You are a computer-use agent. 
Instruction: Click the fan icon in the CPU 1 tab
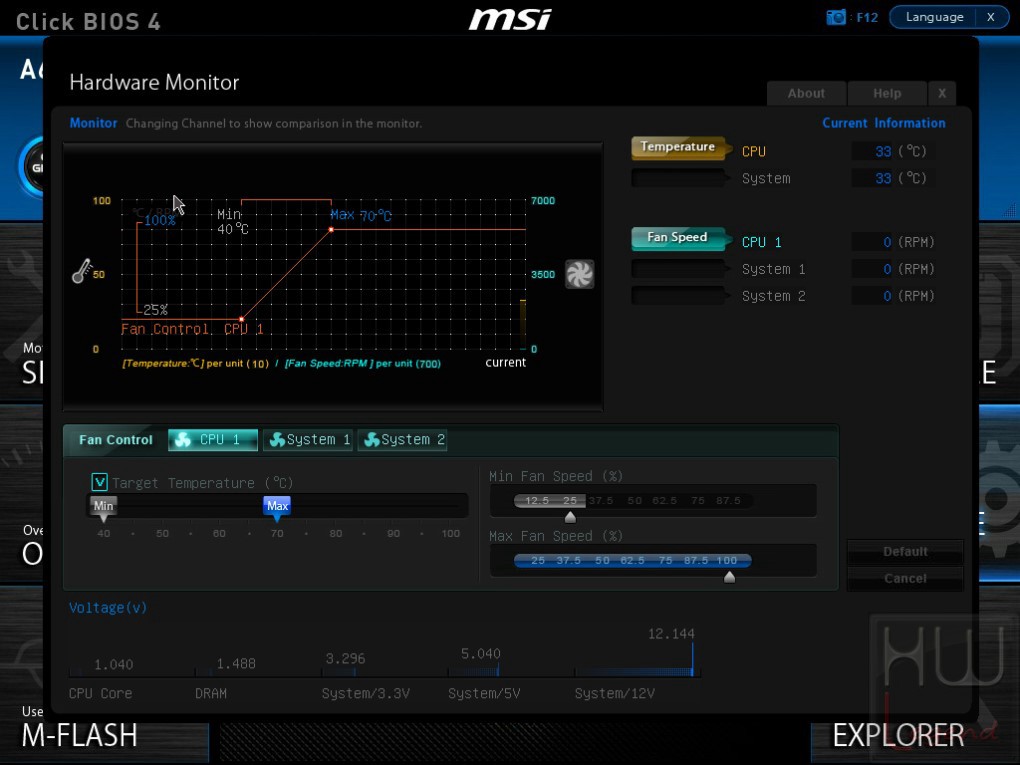183,440
